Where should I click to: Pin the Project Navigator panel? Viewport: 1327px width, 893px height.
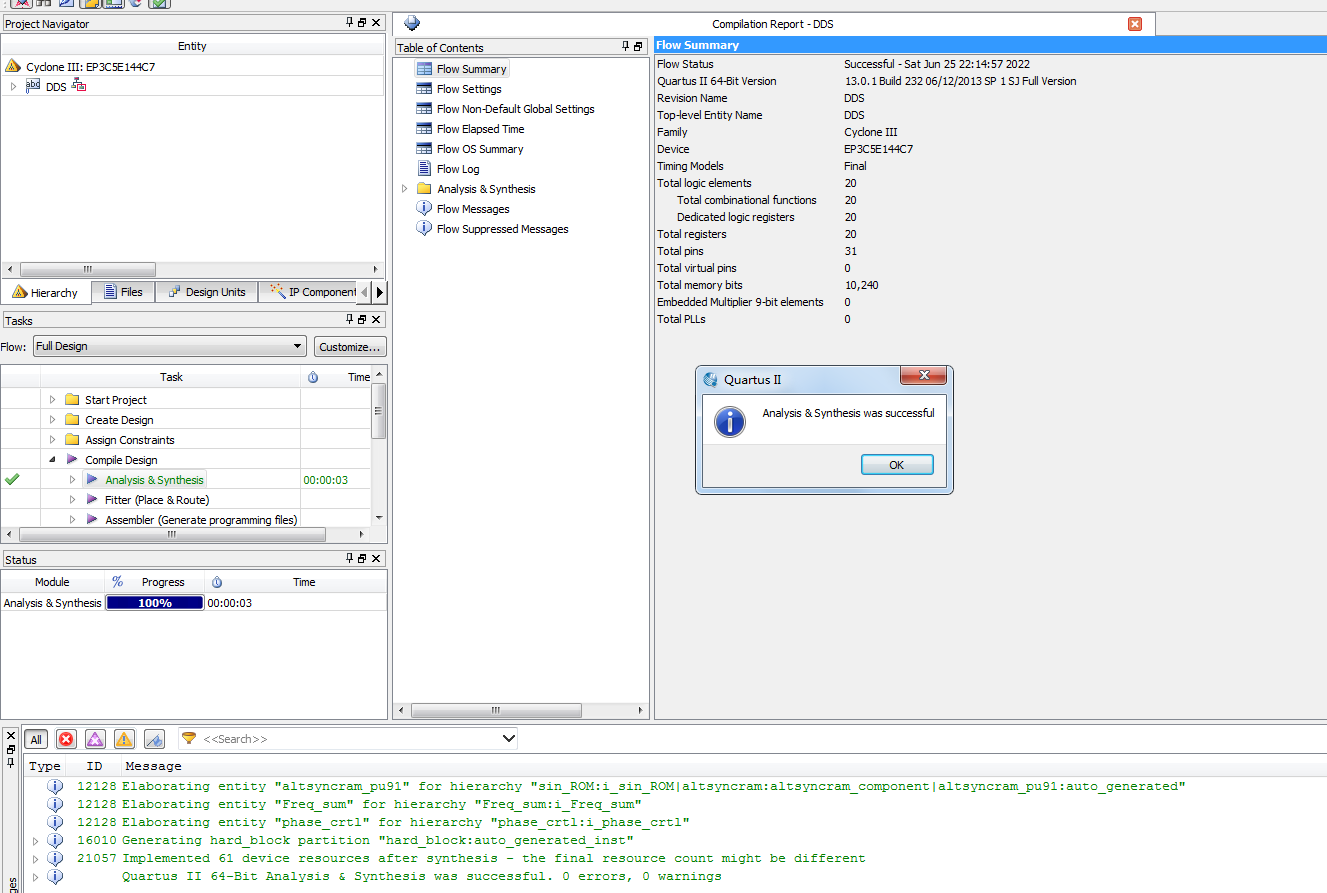[350, 23]
